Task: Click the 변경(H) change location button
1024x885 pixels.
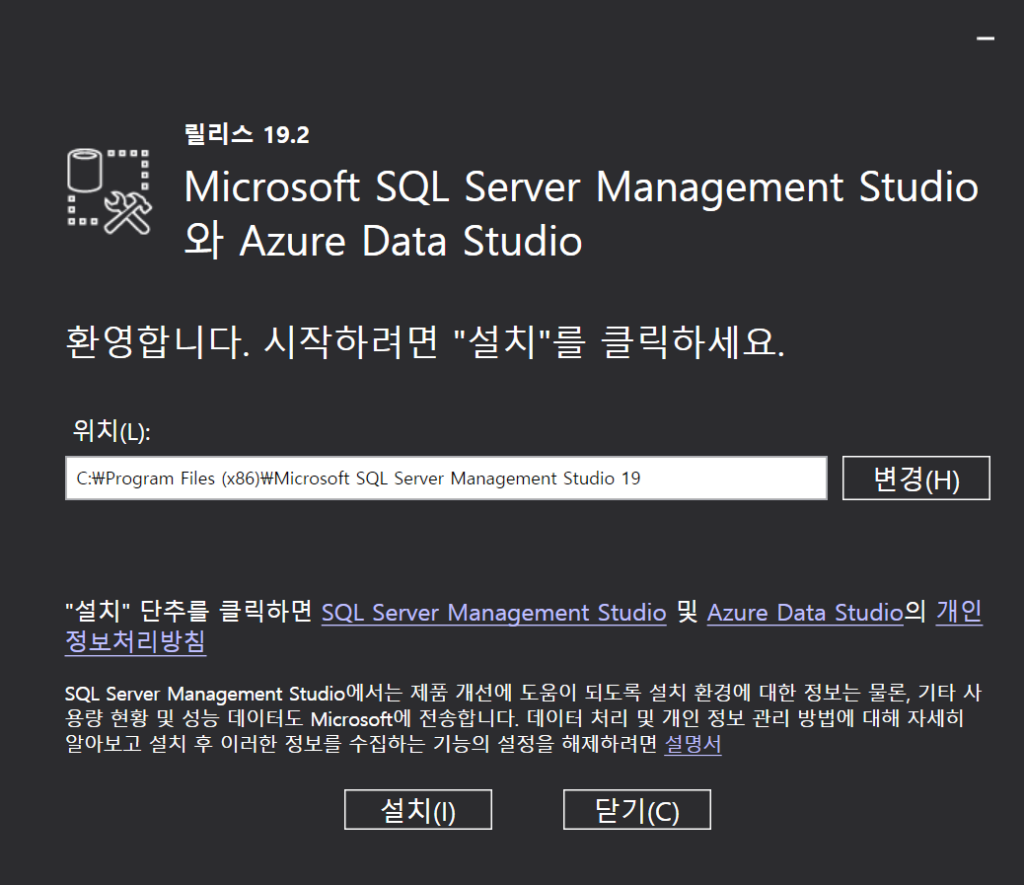Action: click(x=916, y=478)
